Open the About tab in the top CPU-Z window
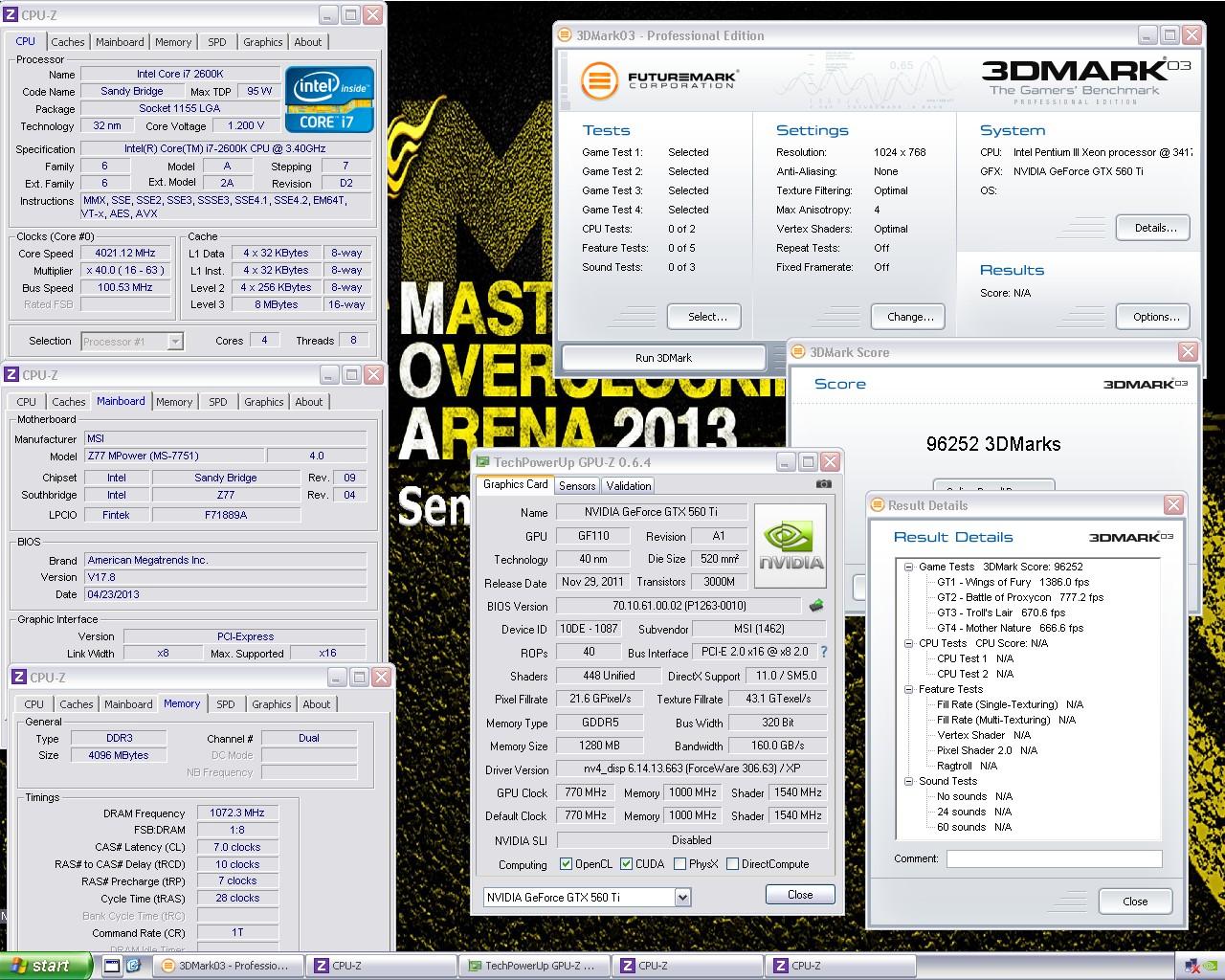The height and width of the screenshot is (980, 1225). 308,42
